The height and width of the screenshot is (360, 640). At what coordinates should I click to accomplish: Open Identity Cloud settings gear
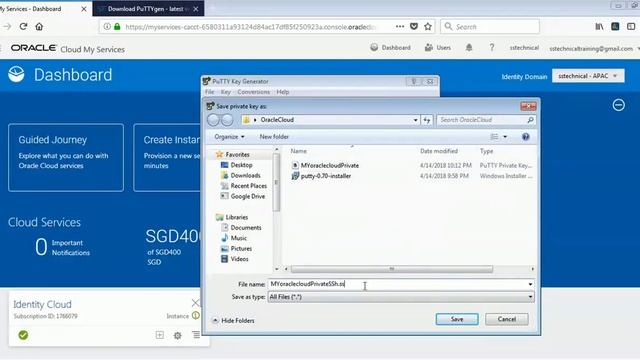coord(178,336)
